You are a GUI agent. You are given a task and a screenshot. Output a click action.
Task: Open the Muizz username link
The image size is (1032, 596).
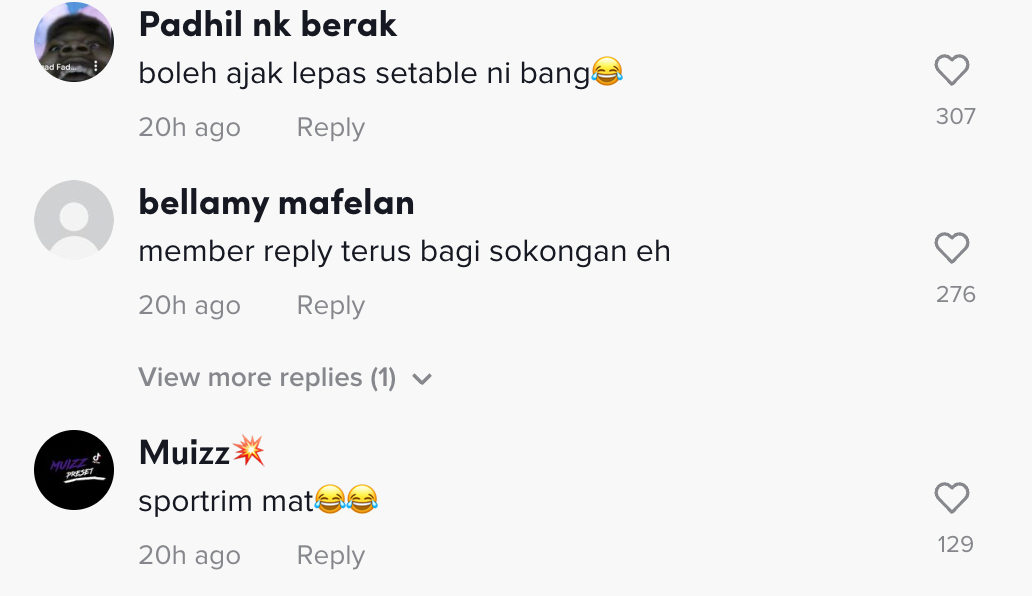tap(185, 453)
